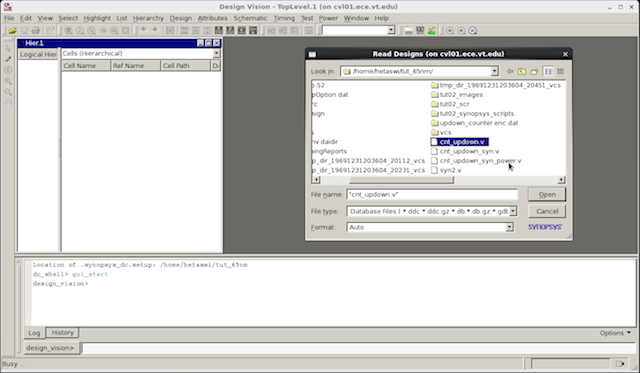Click the print icon in main toolbar
Image resolution: width=640 pixels, height=373 pixels.
[x=36, y=31]
